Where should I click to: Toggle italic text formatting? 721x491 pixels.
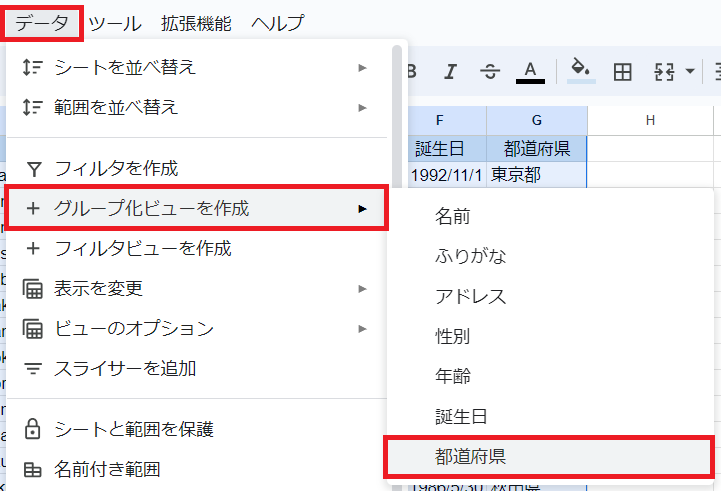coord(450,72)
